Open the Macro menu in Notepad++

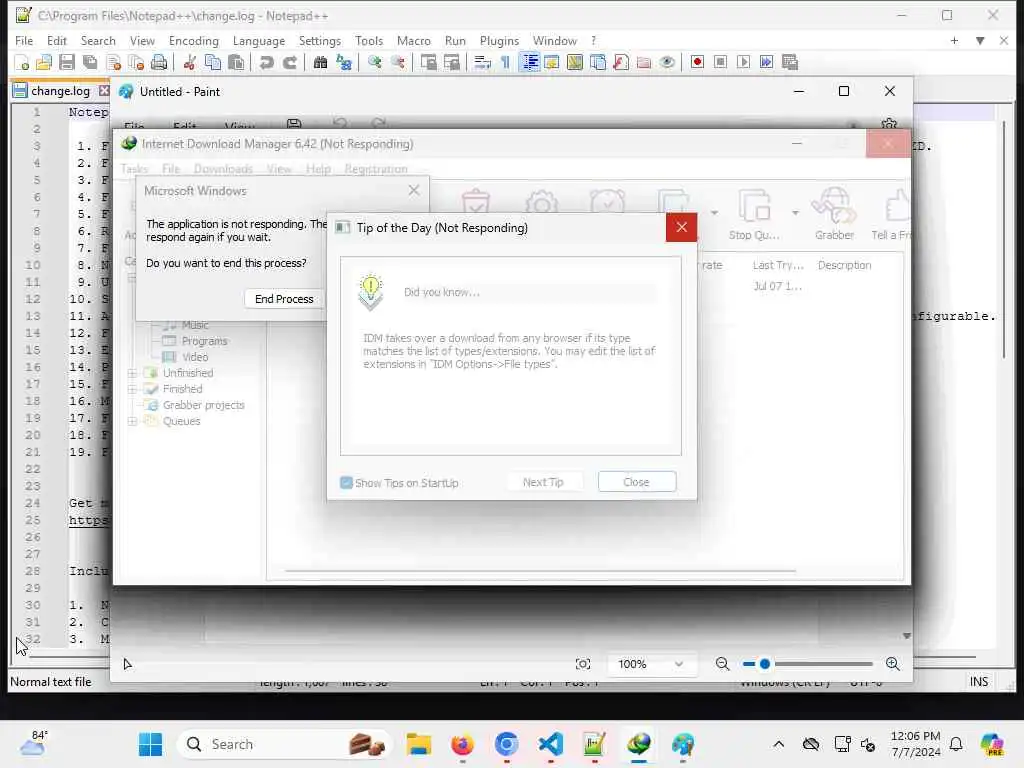413,40
